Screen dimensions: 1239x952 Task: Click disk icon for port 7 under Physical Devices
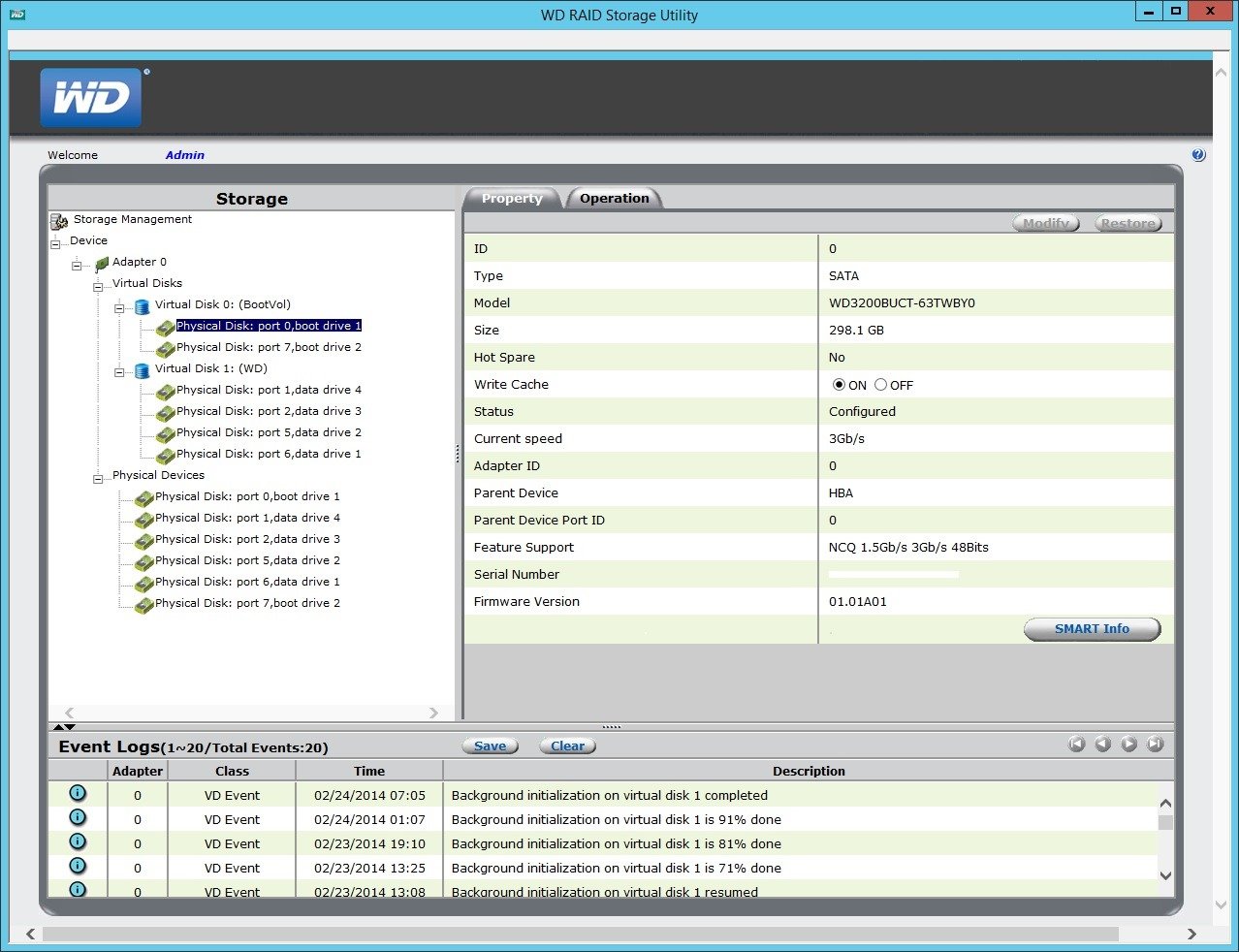pos(143,605)
